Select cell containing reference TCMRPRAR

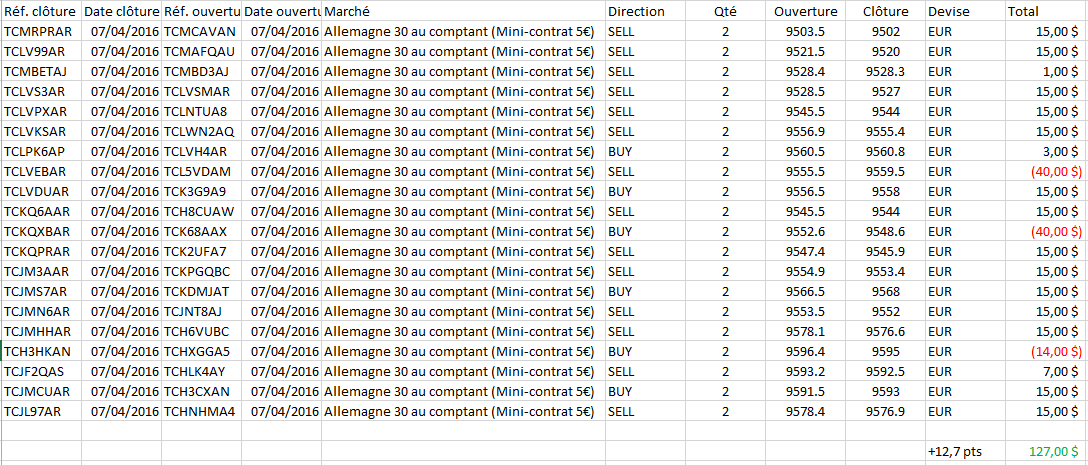40,31
